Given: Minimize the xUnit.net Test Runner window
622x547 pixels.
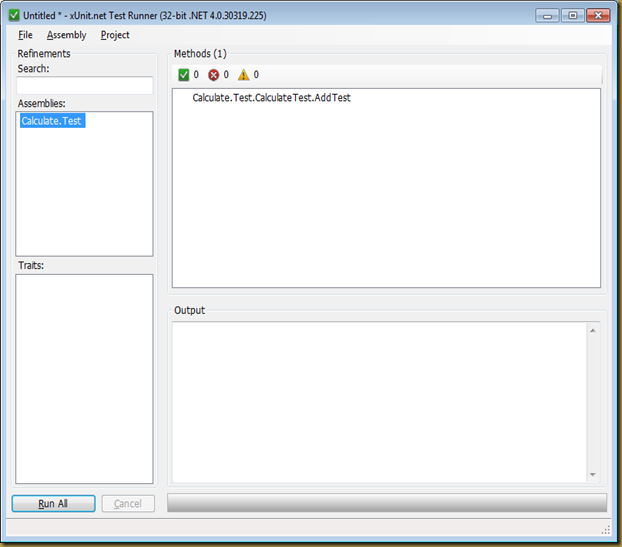Looking at the screenshot, I should [547, 15].
